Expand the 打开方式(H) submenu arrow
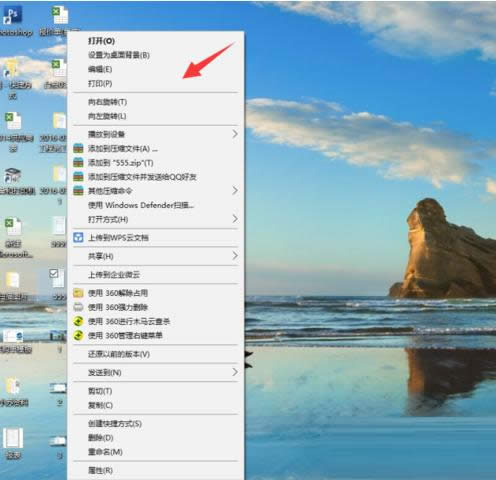 click(x=235, y=219)
